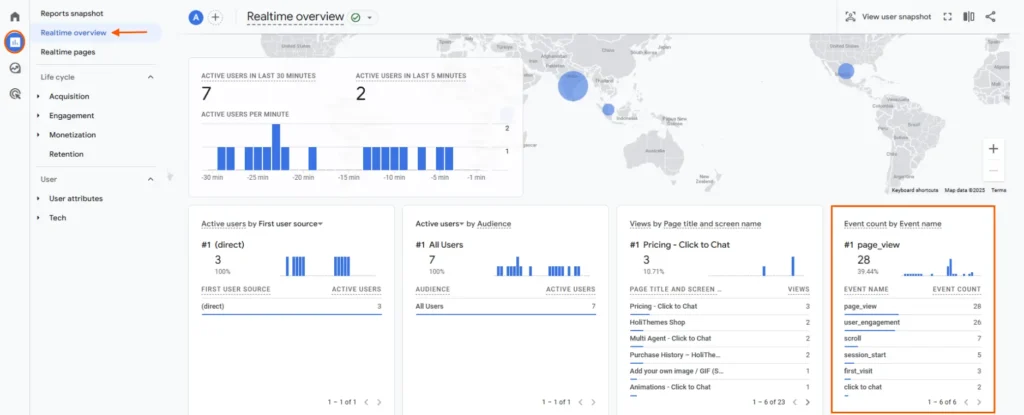Expand the Acquisition section
This screenshot has height=415, width=1024.
38,97
